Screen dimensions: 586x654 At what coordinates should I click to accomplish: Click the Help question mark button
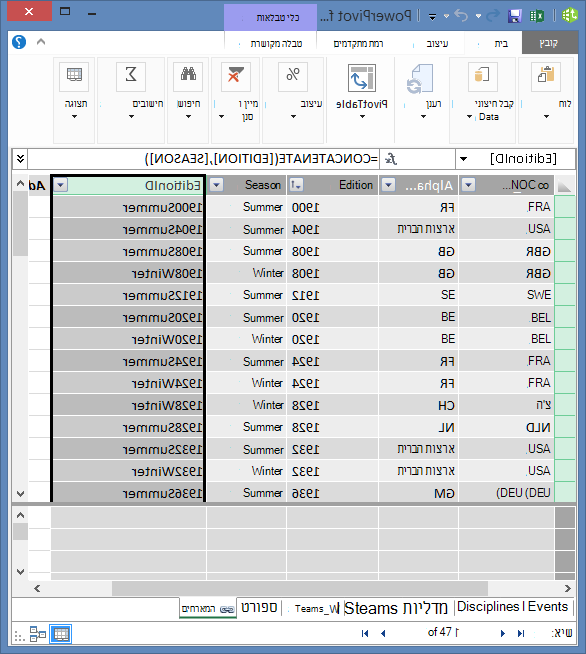coord(19,42)
